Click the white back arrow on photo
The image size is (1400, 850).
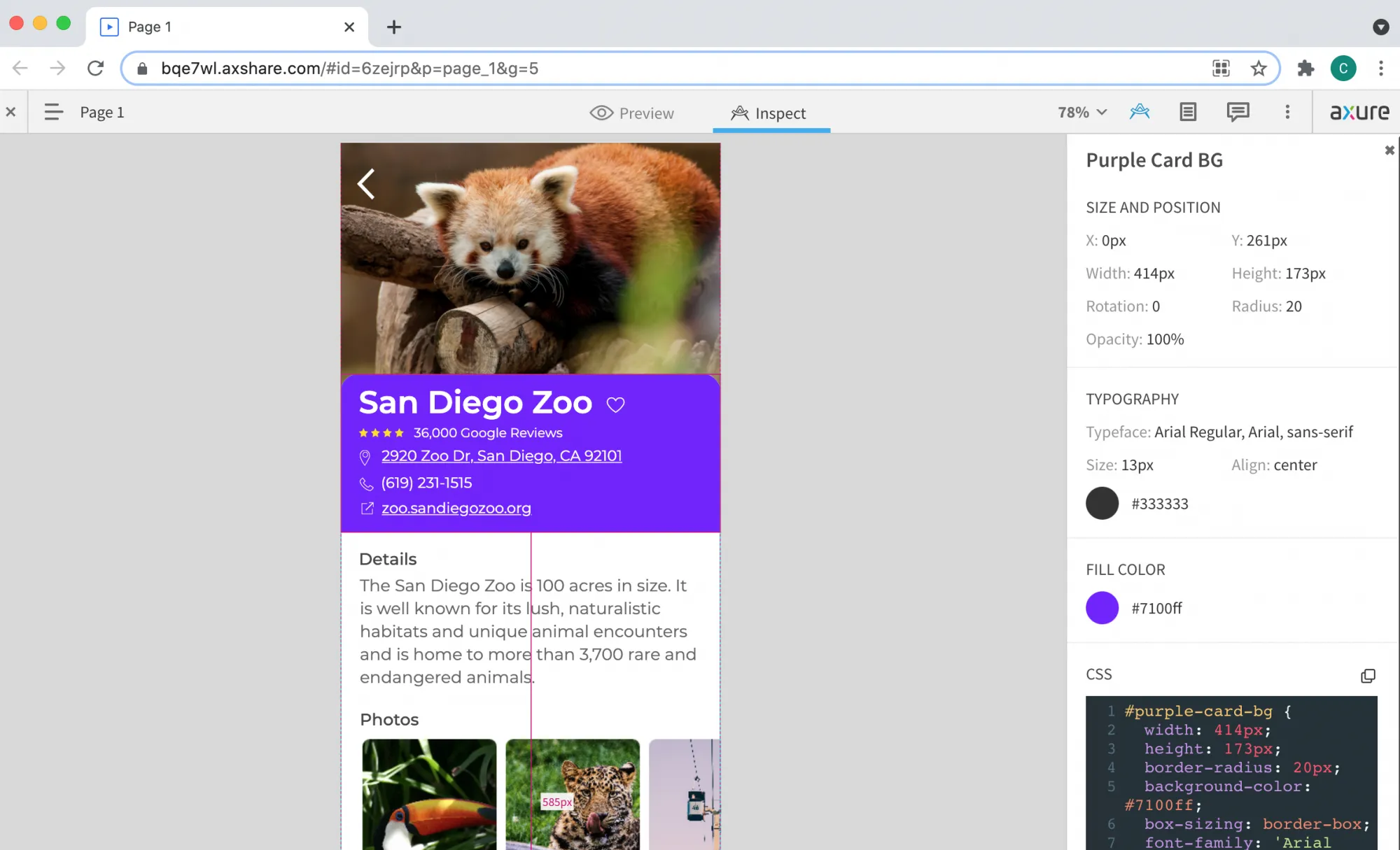pos(366,184)
